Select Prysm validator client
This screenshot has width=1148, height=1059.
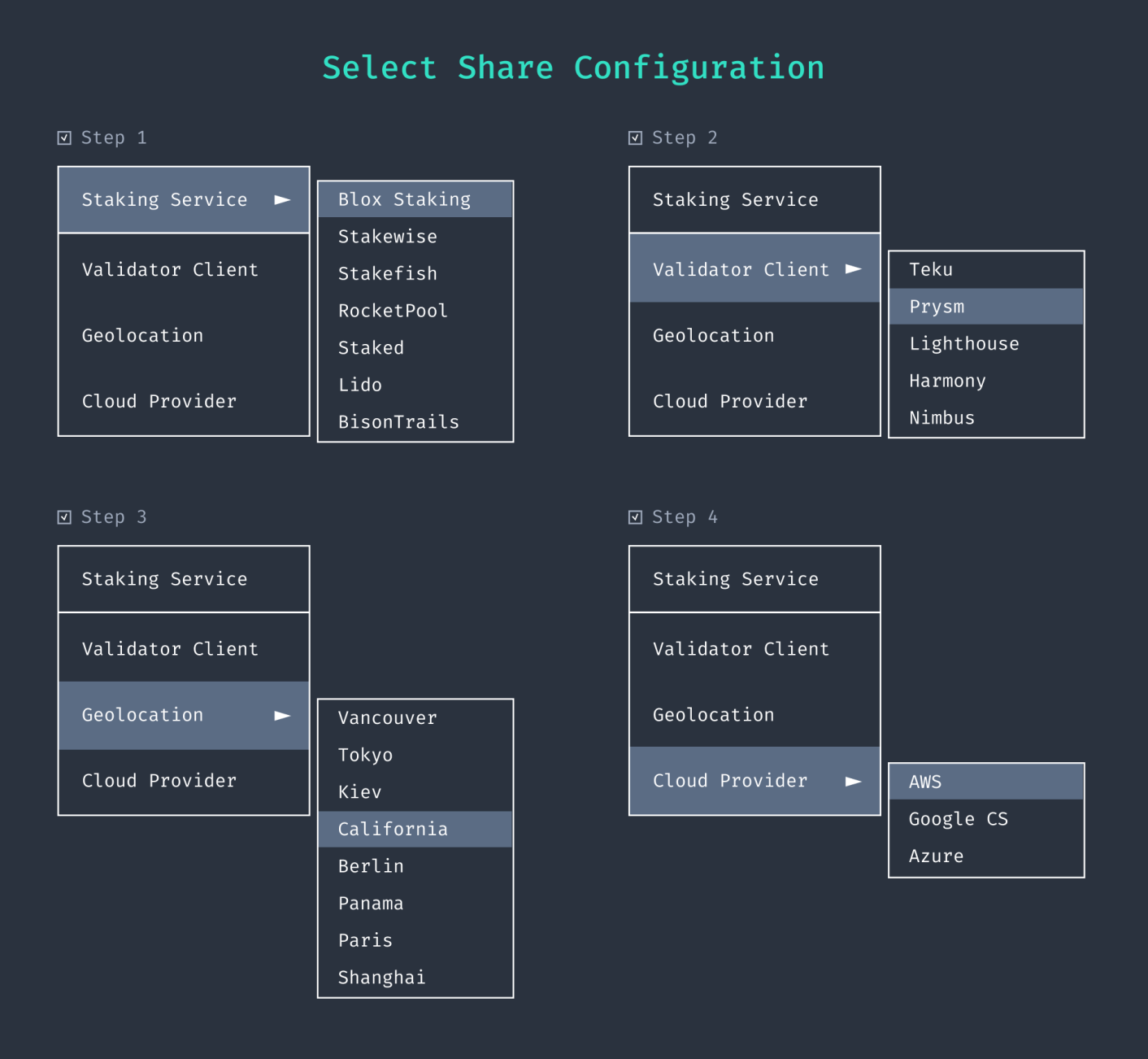point(937,307)
